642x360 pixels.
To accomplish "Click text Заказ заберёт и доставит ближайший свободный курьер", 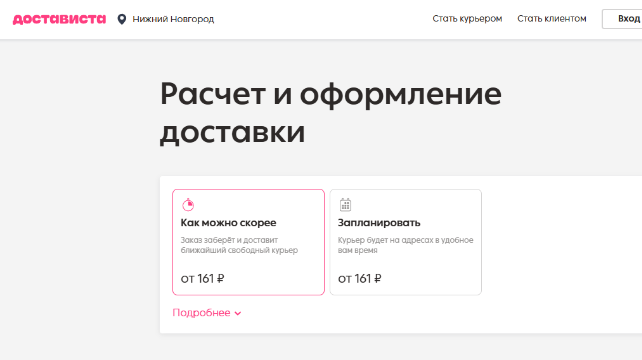I will point(239,245).
